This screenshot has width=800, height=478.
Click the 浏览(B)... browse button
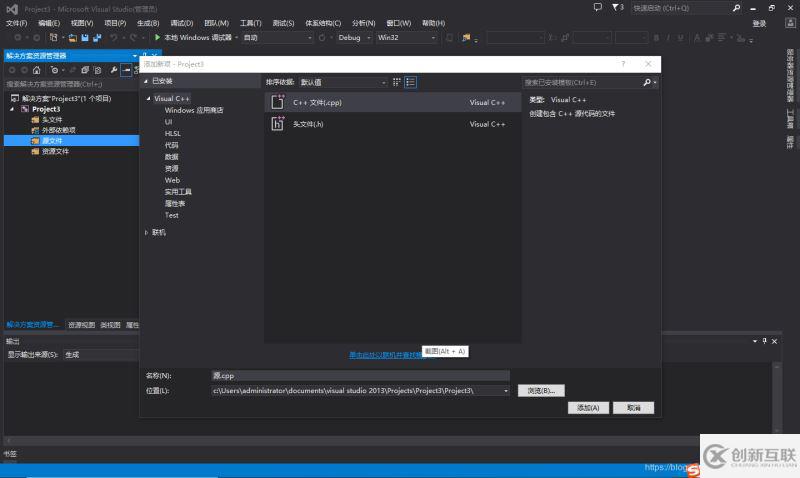541,390
